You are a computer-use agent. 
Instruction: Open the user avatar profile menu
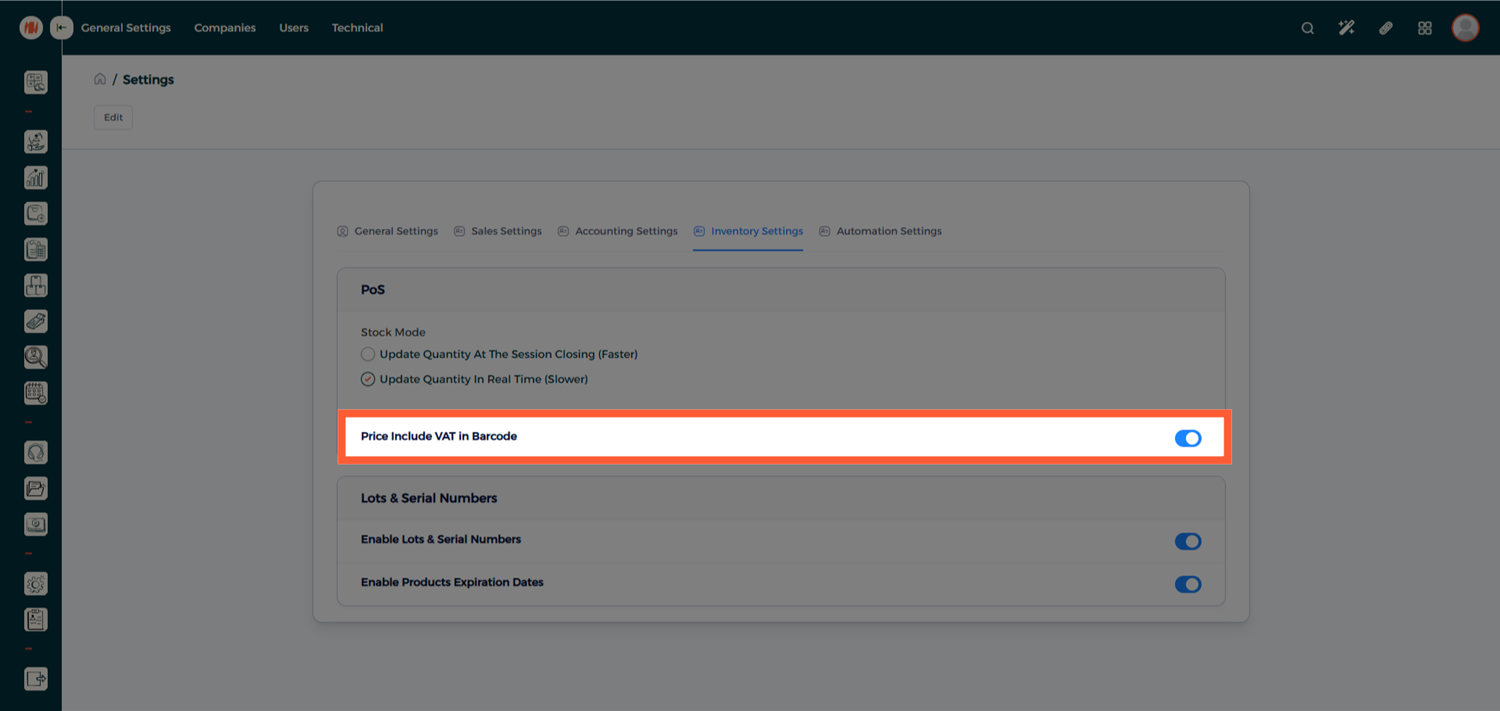tap(1465, 28)
